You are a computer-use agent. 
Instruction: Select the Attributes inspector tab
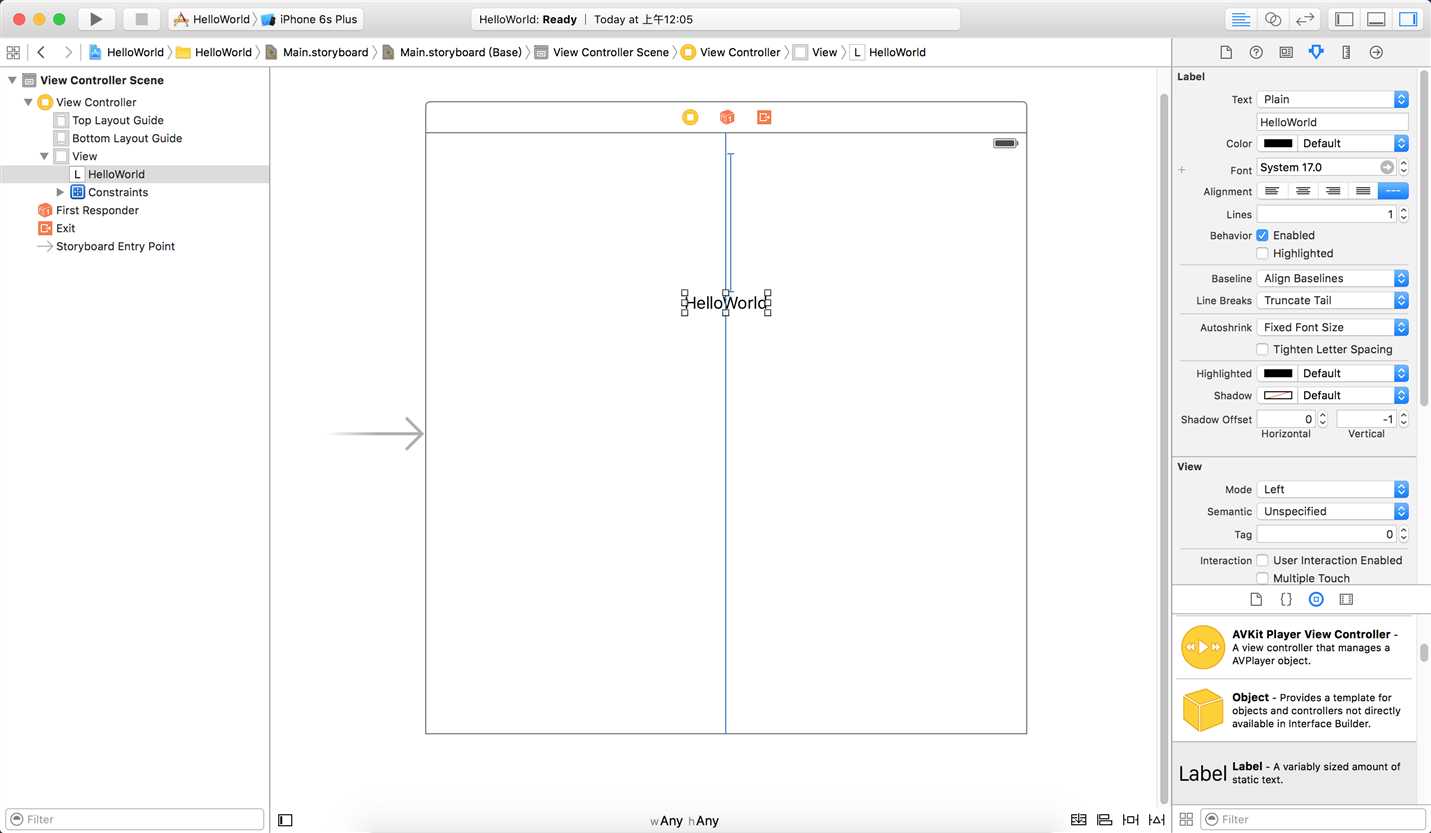(x=1316, y=52)
